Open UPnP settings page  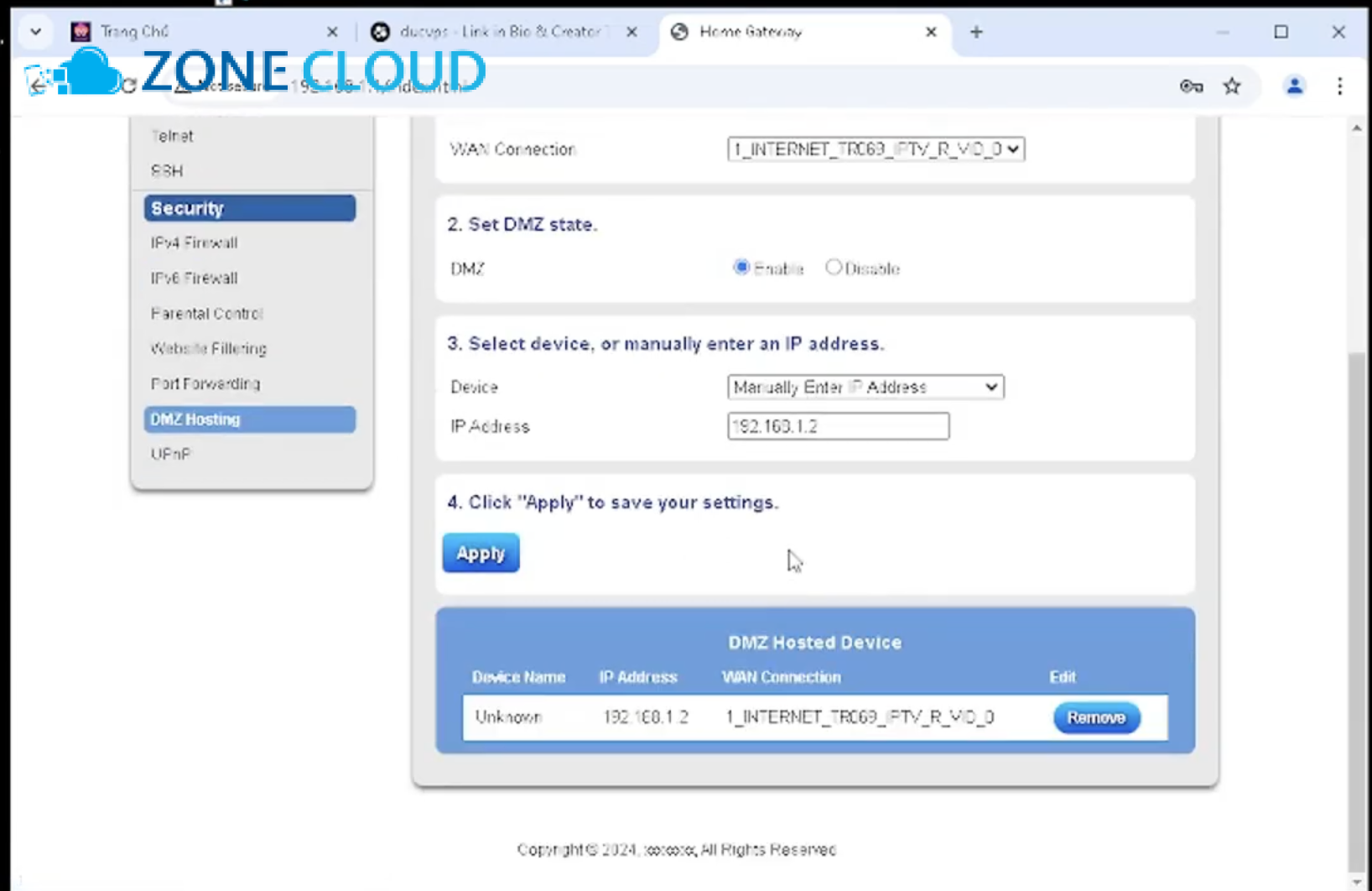171,455
